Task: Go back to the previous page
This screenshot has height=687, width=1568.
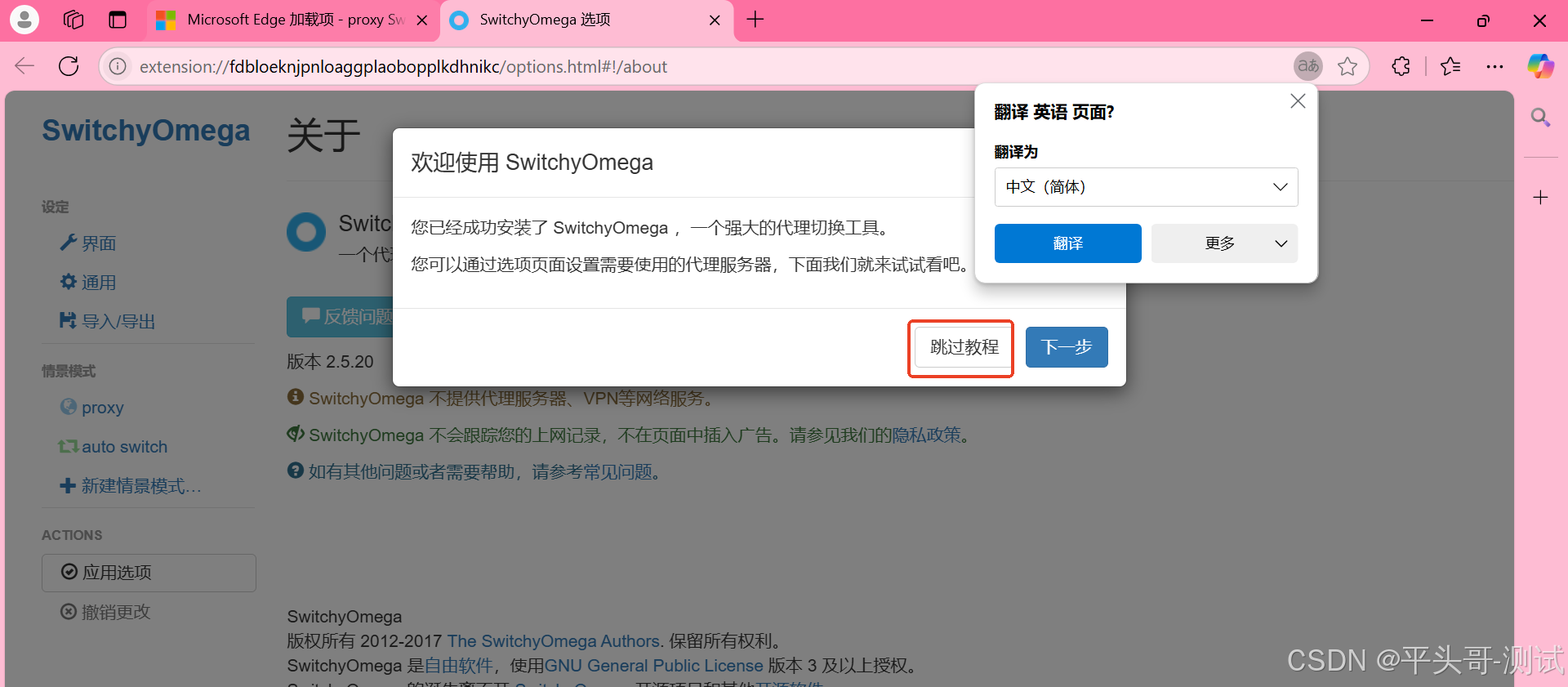Action: point(25,66)
